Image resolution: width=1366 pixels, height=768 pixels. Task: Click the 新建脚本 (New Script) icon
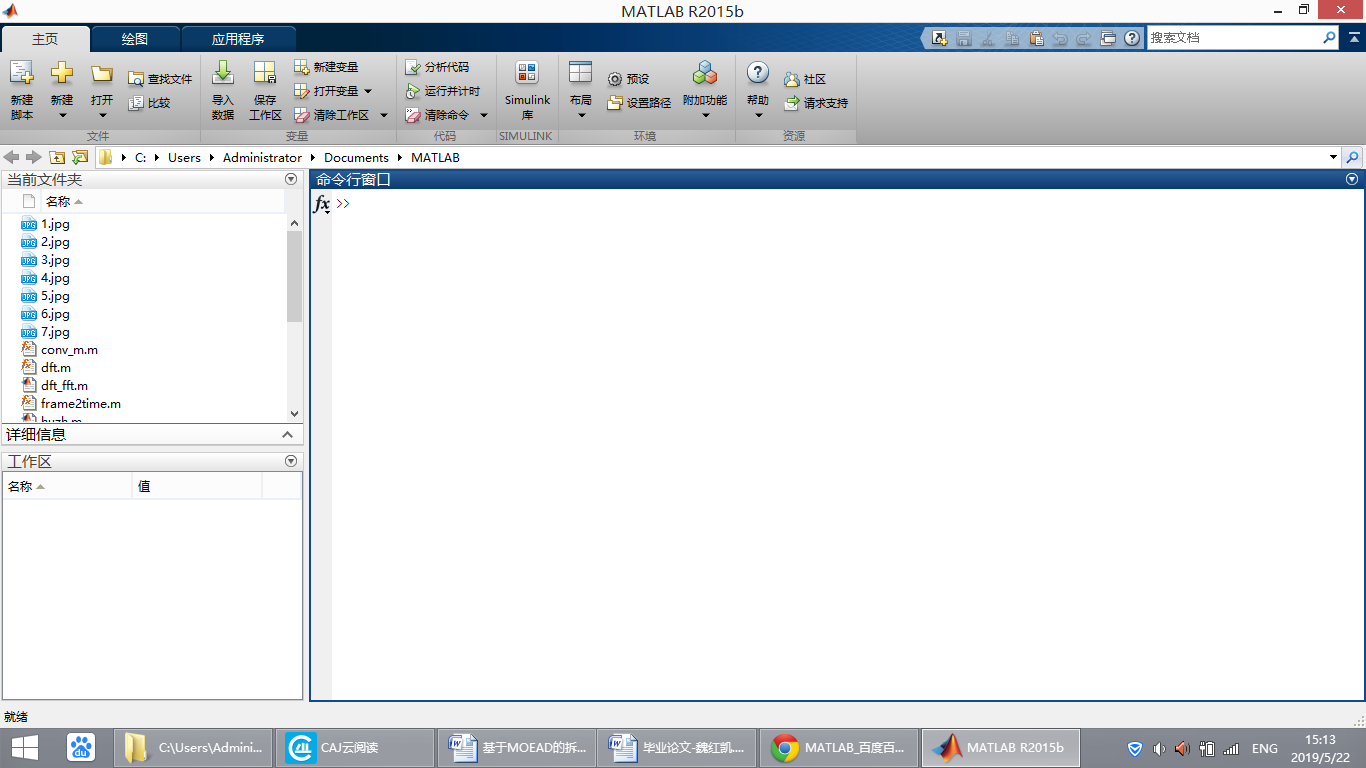coord(21,73)
